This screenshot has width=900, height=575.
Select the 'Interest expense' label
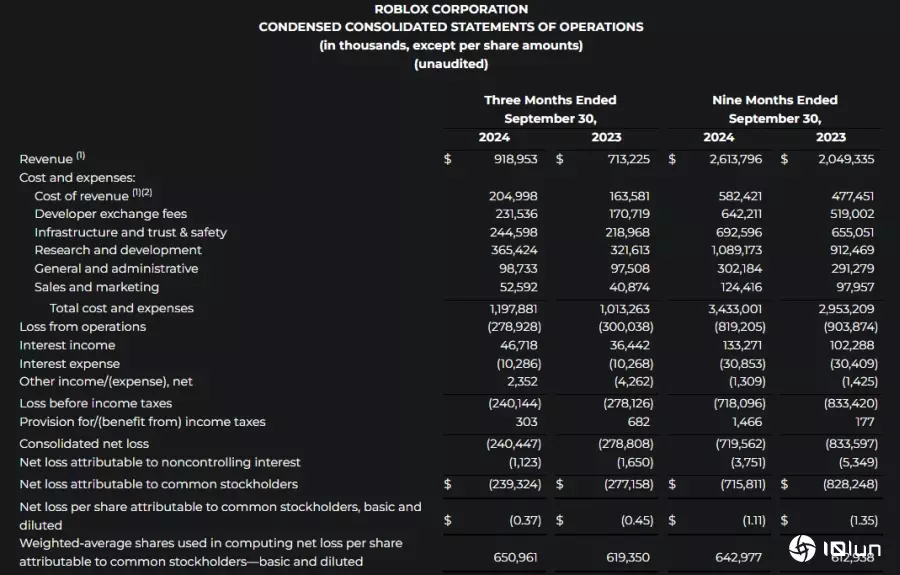pyautogui.click(x=69, y=364)
